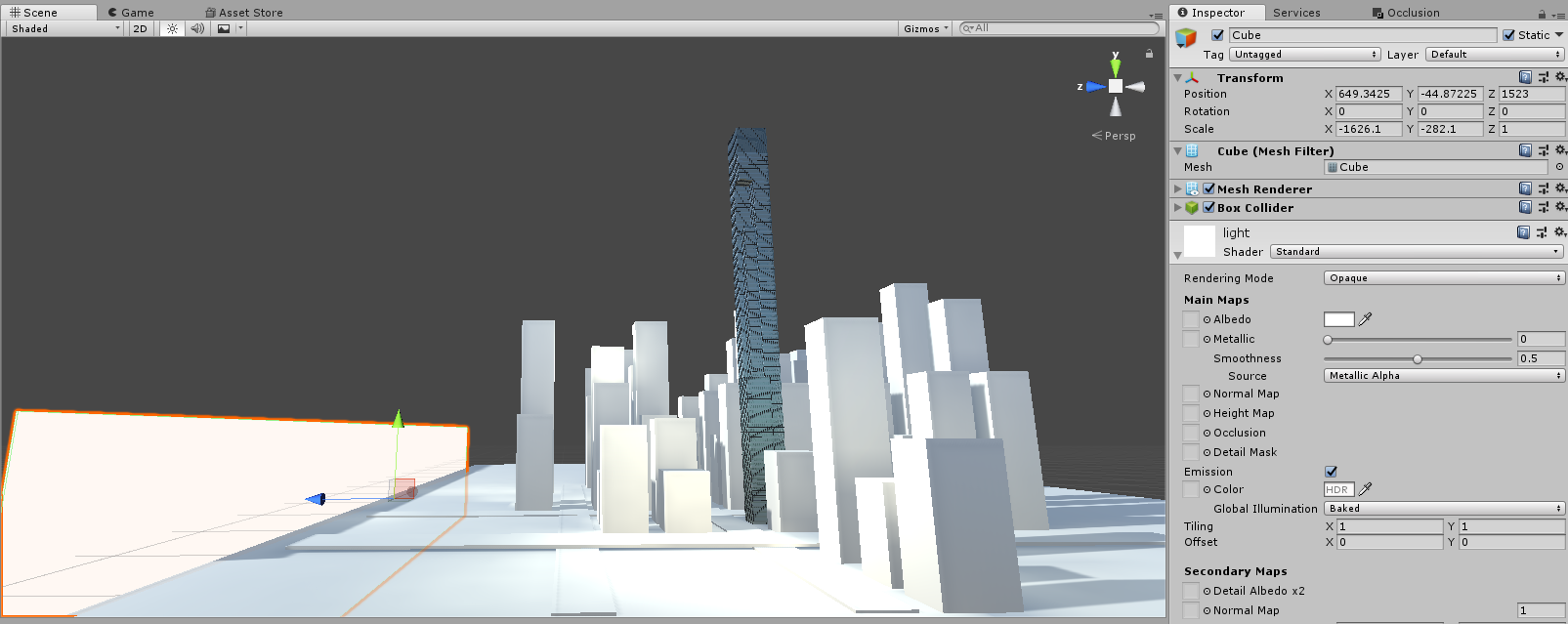Open the Gizmos menu button

(925, 28)
